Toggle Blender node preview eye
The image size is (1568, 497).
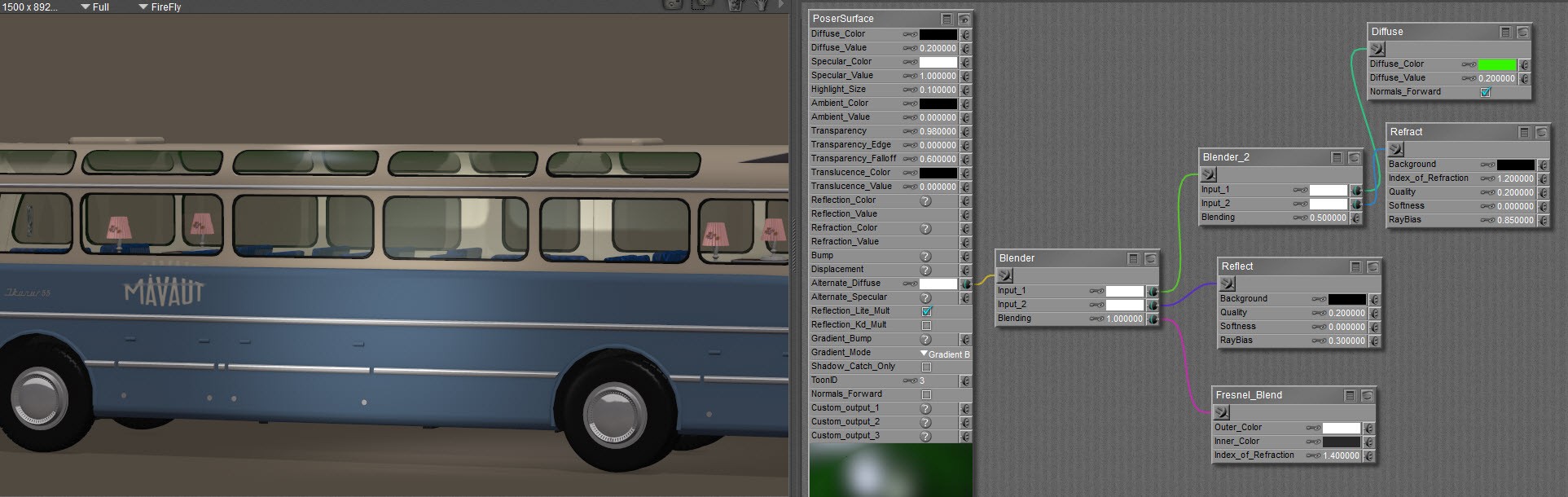pos(1150,258)
